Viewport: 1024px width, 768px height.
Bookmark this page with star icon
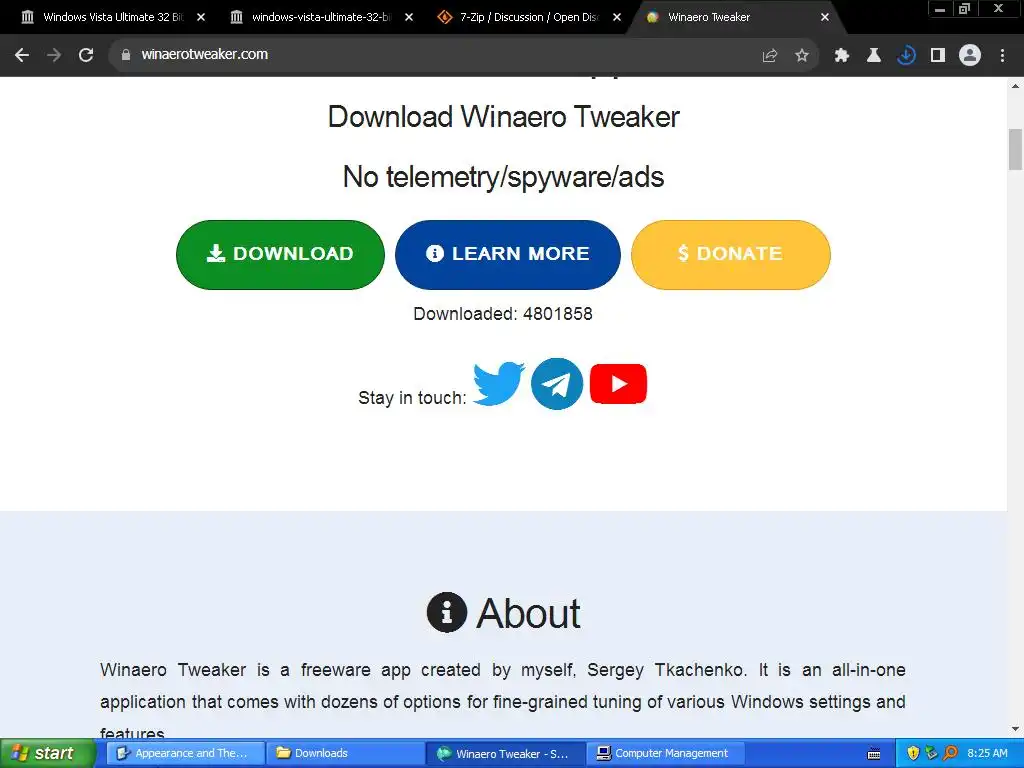(802, 56)
